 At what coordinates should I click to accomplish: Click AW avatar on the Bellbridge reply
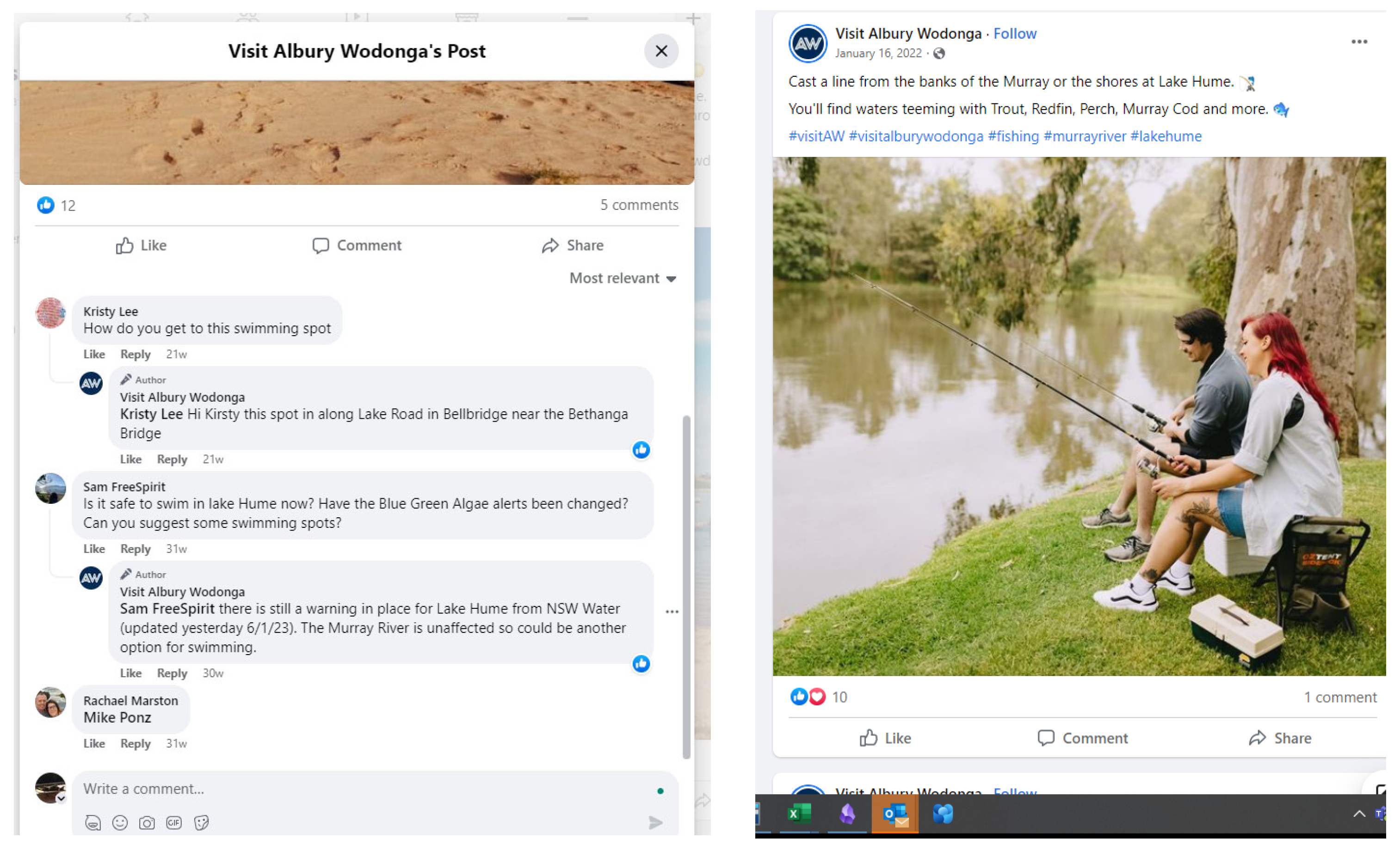point(91,384)
